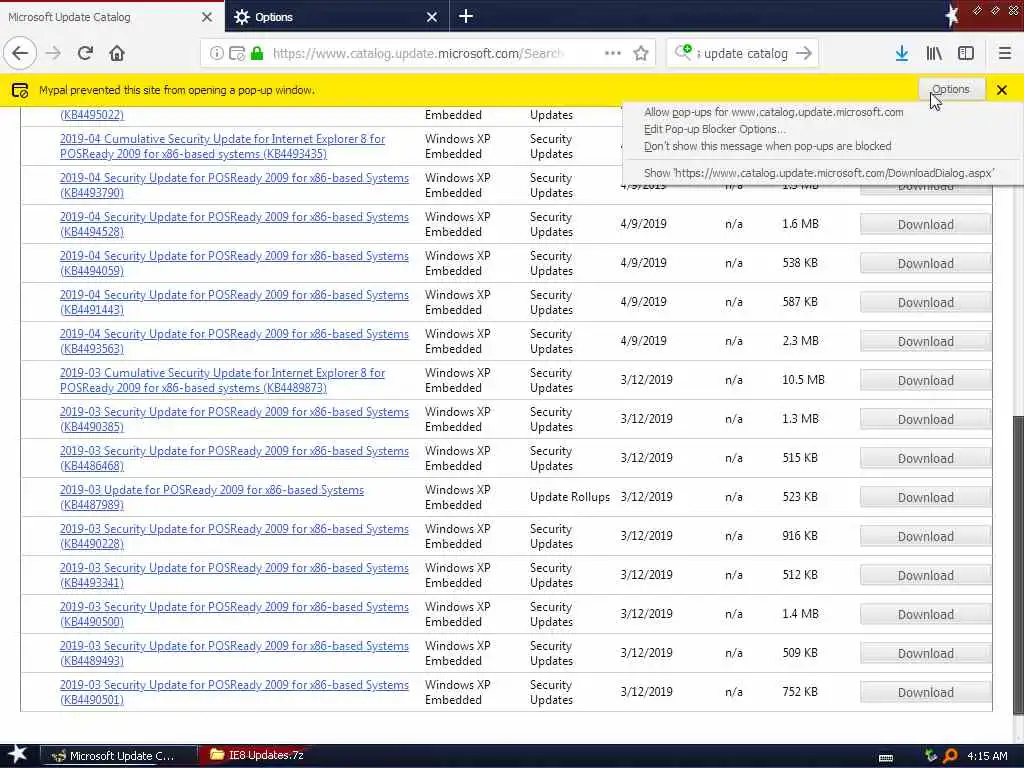1024x768 pixels.
Task: Click the orange search icon in the system tray
Action: point(950,756)
